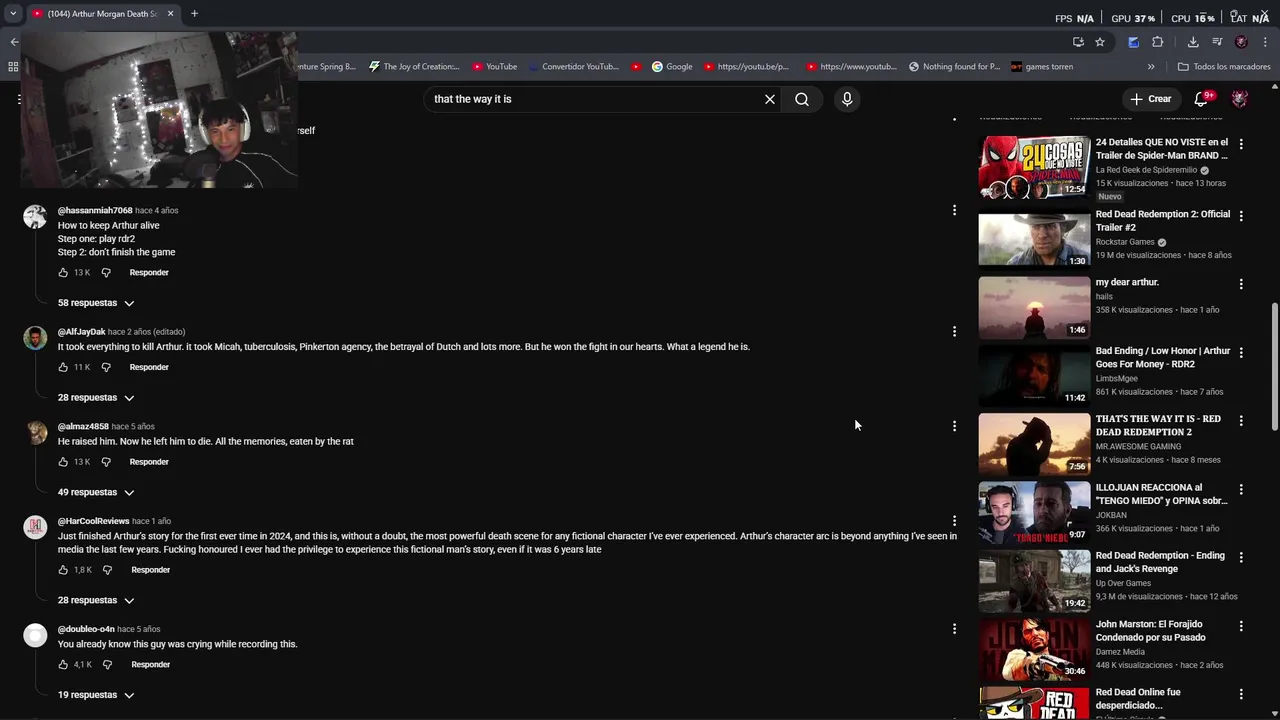
Task: Open options menu for @hassanmiah7068 comment
Action: pyautogui.click(x=954, y=210)
